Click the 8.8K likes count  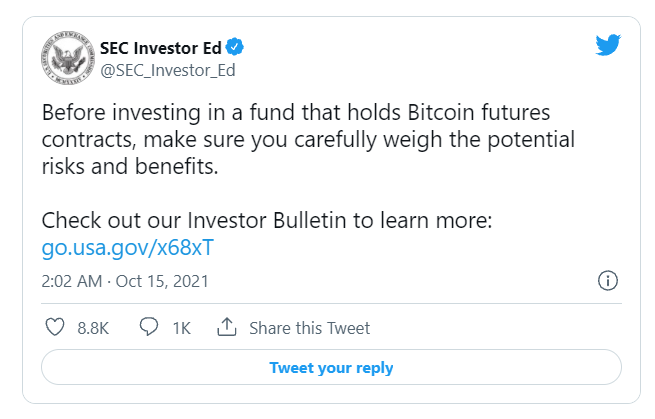click(x=92, y=328)
